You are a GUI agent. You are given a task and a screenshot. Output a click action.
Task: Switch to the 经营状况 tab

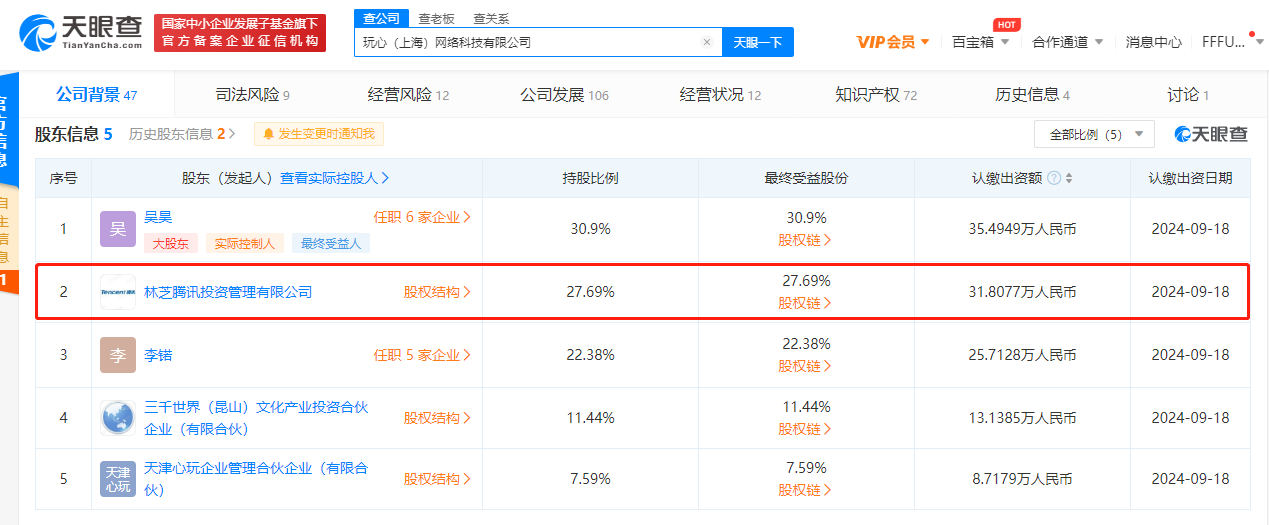point(720,95)
